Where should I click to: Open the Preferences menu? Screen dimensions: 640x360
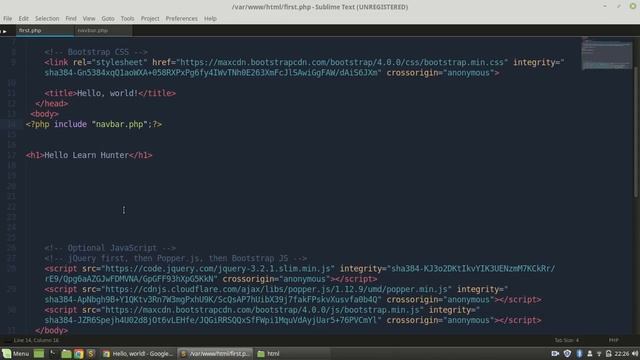[x=181, y=18]
